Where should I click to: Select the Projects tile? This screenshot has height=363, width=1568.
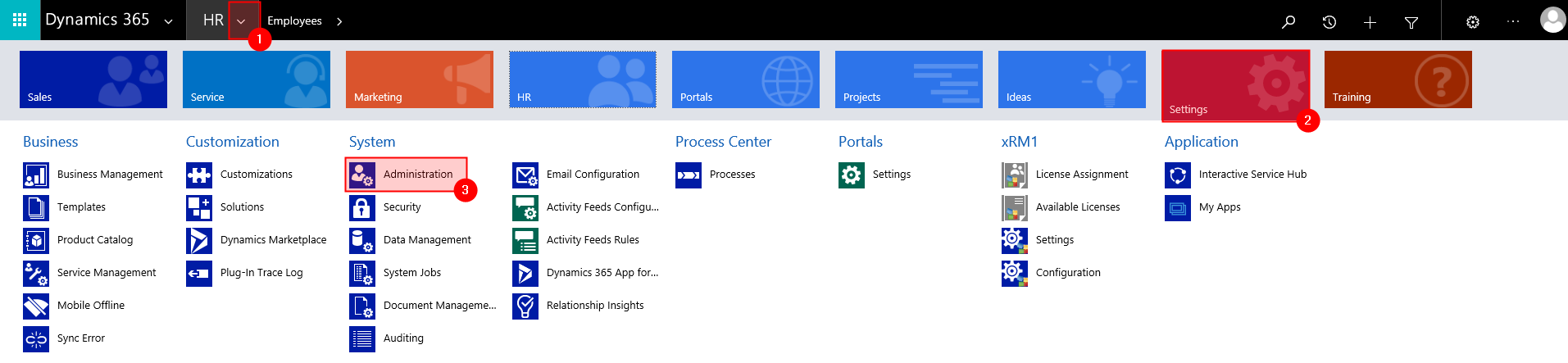click(909, 79)
